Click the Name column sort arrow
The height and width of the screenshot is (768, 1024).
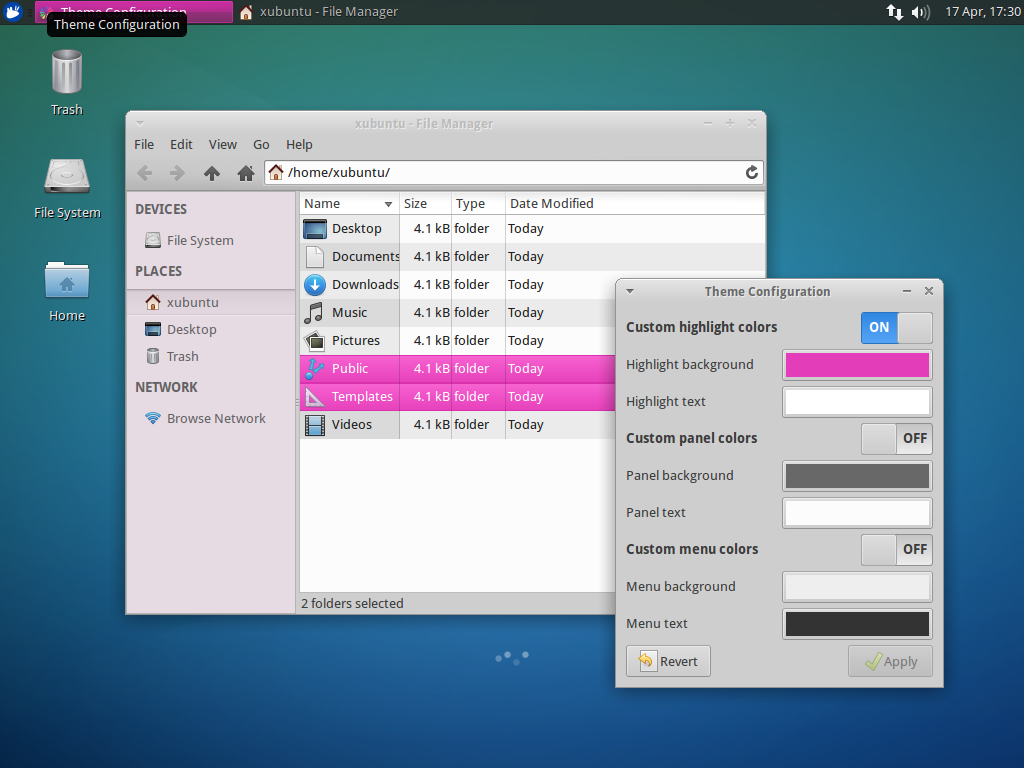tap(388, 204)
